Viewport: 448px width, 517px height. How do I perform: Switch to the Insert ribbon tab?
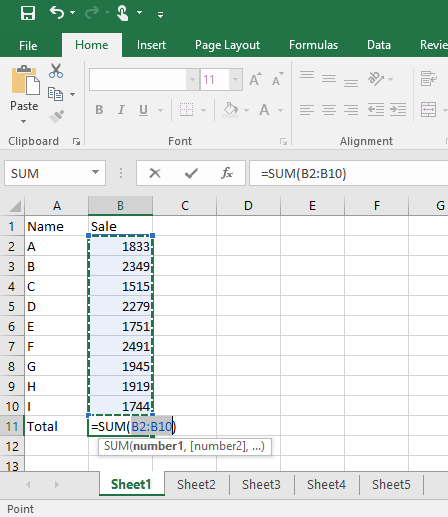tap(151, 45)
